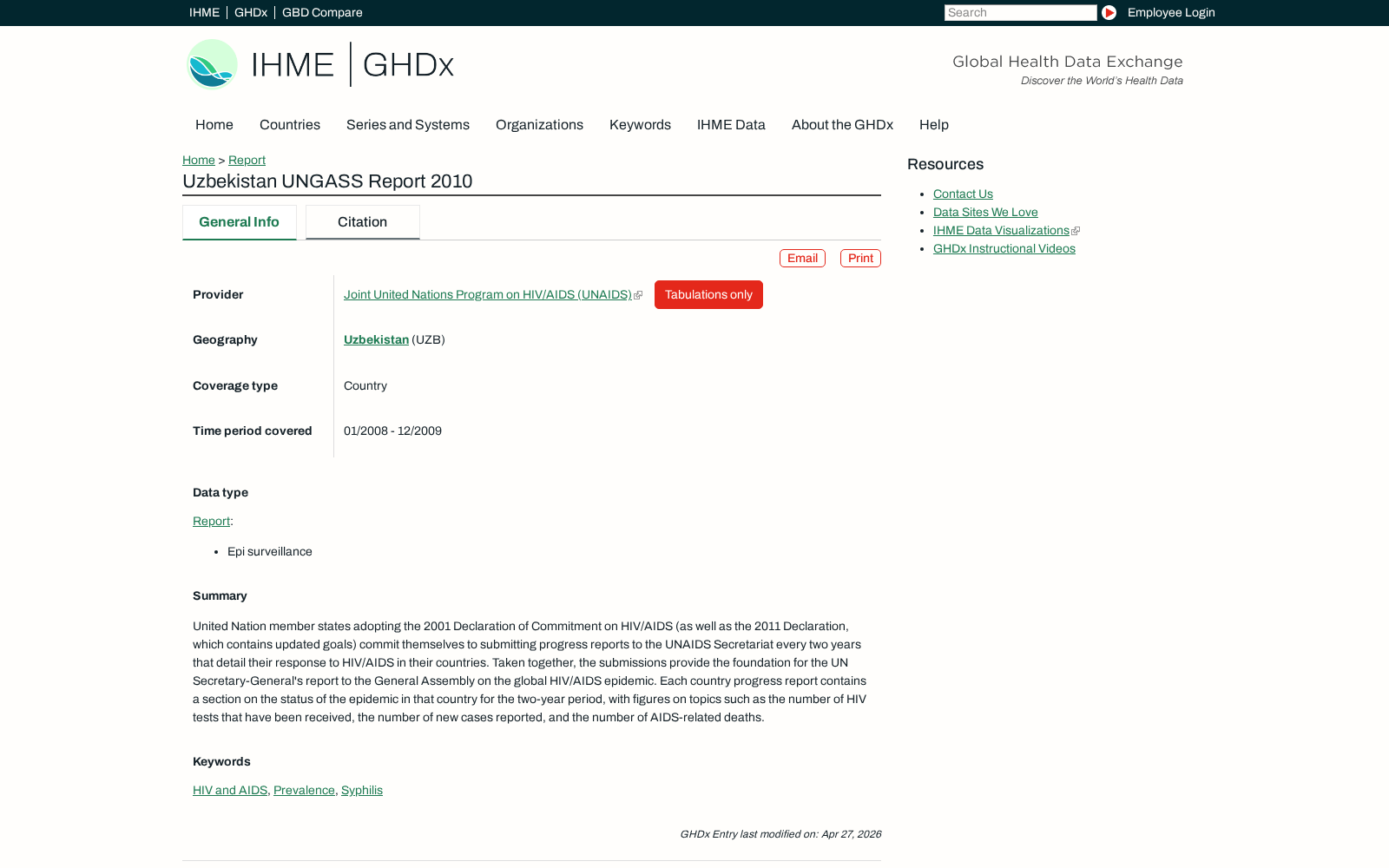
Task: Click the Tabulations only red button
Action: [x=708, y=294]
